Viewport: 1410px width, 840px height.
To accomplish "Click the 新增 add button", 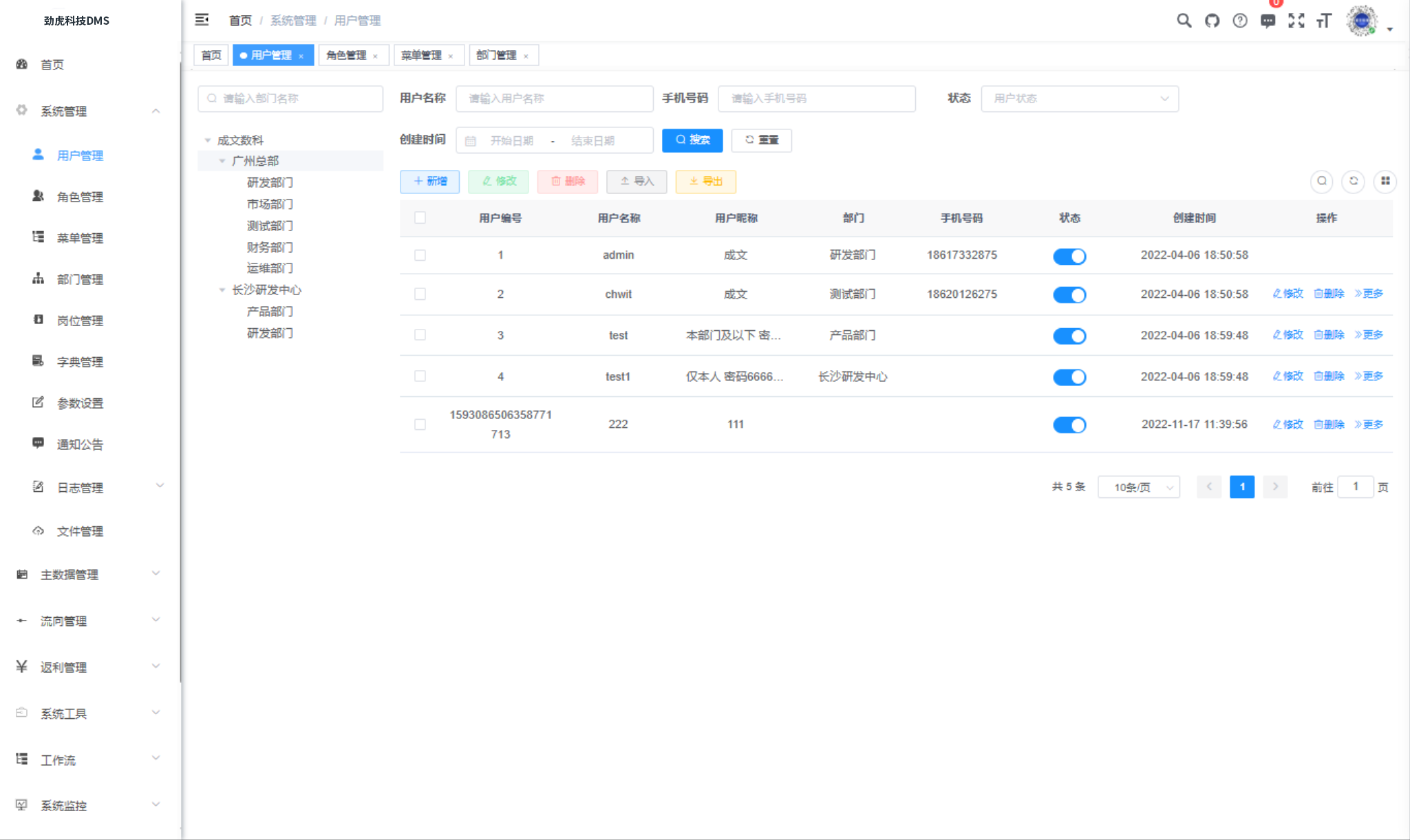I will pos(429,182).
